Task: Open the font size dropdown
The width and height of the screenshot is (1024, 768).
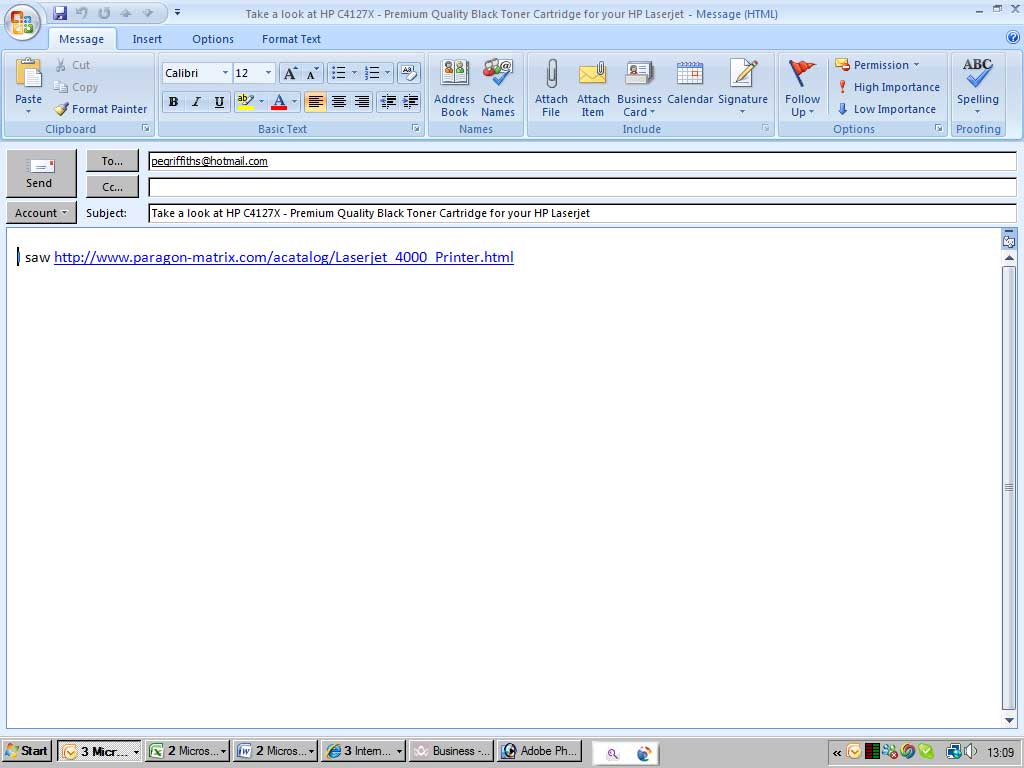Action: [x=268, y=73]
